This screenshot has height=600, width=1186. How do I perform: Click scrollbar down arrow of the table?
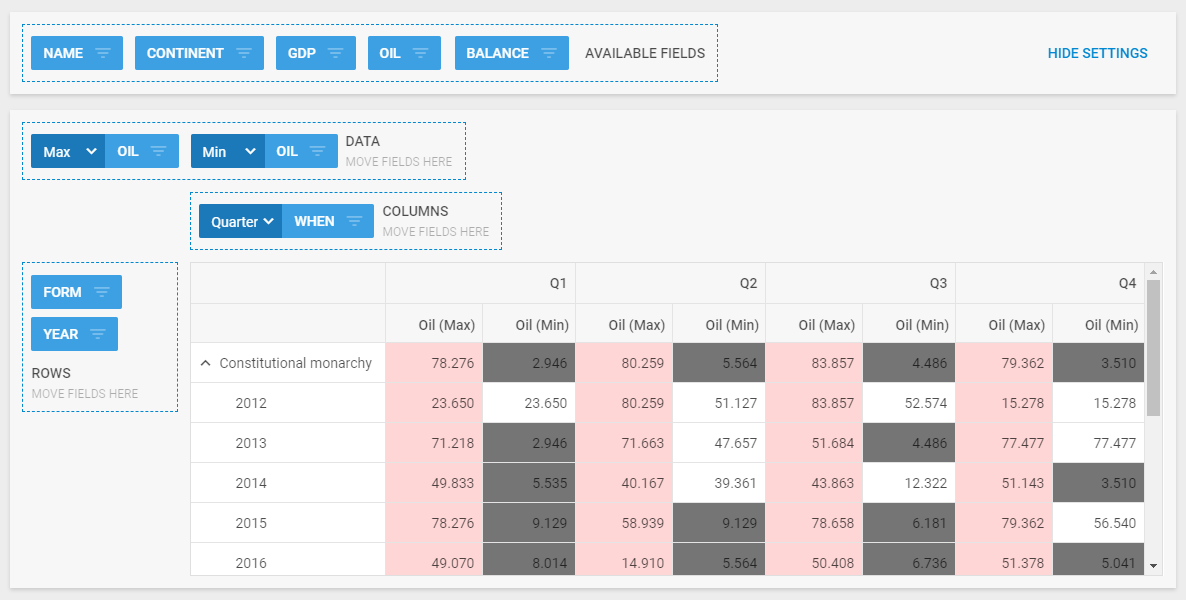(x=1153, y=566)
